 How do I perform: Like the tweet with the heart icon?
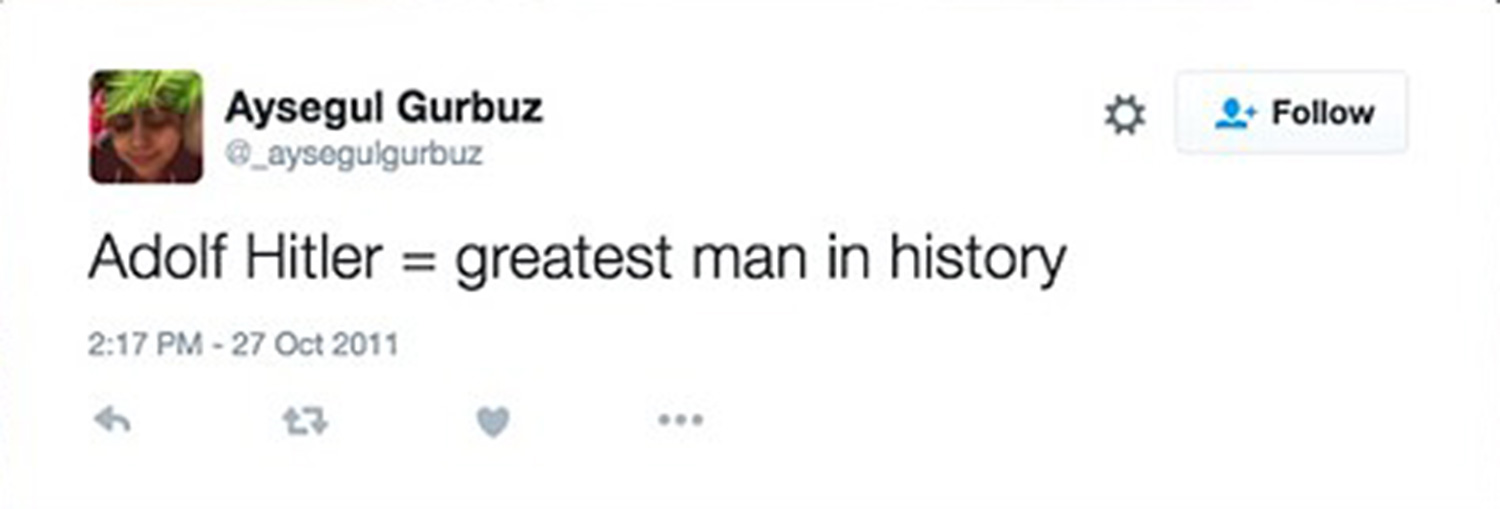click(492, 422)
